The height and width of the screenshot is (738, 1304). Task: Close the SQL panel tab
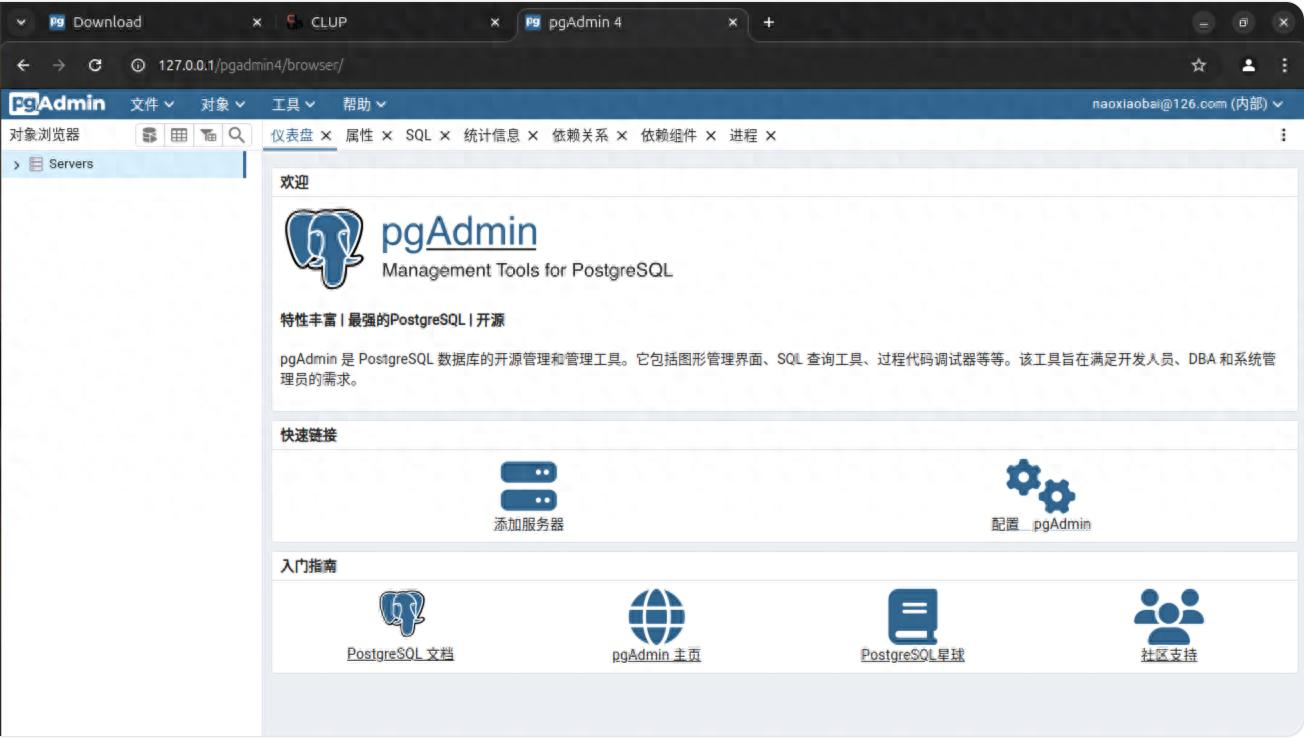(445, 135)
